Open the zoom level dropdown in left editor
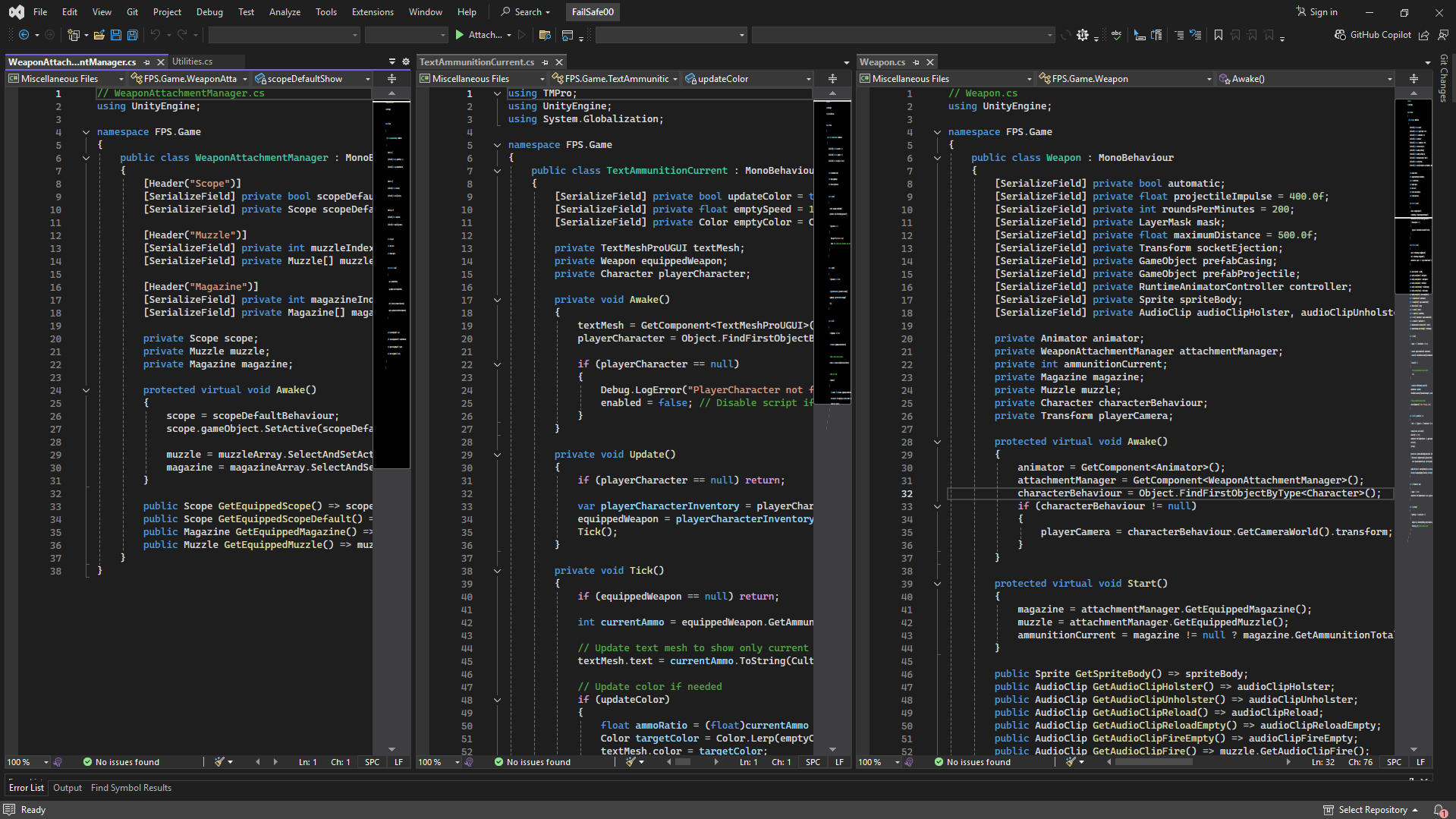The height and width of the screenshot is (819, 1456). coord(46,762)
